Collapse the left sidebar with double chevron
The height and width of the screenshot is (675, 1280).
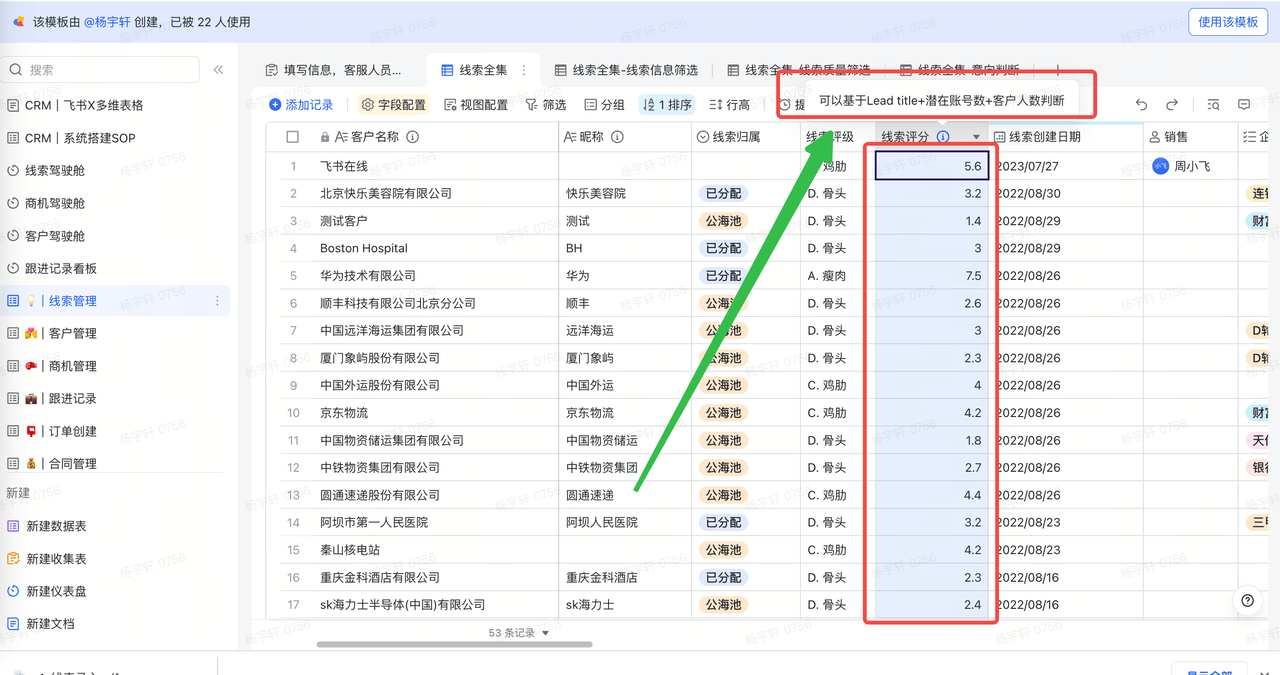(x=218, y=70)
